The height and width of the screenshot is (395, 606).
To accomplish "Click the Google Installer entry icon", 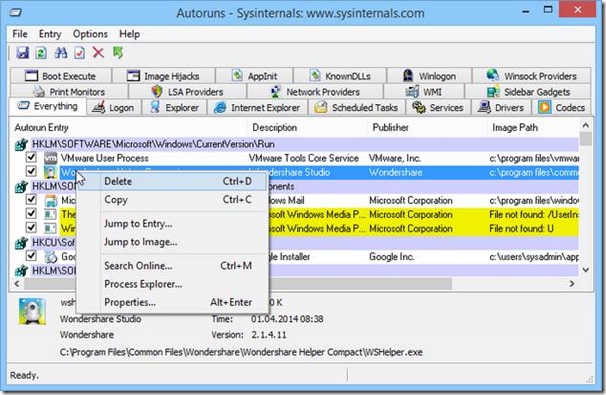I will [x=50, y=257].
